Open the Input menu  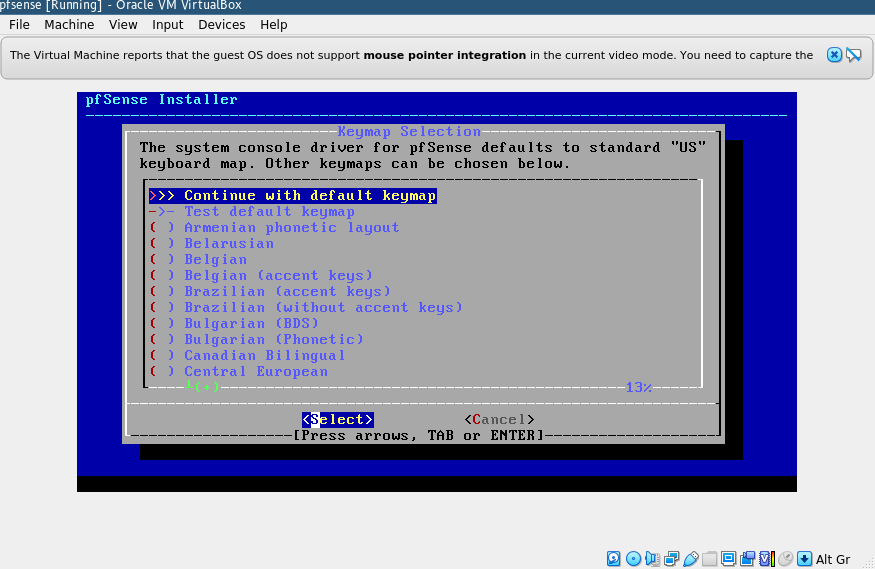[x=167, y=25]
